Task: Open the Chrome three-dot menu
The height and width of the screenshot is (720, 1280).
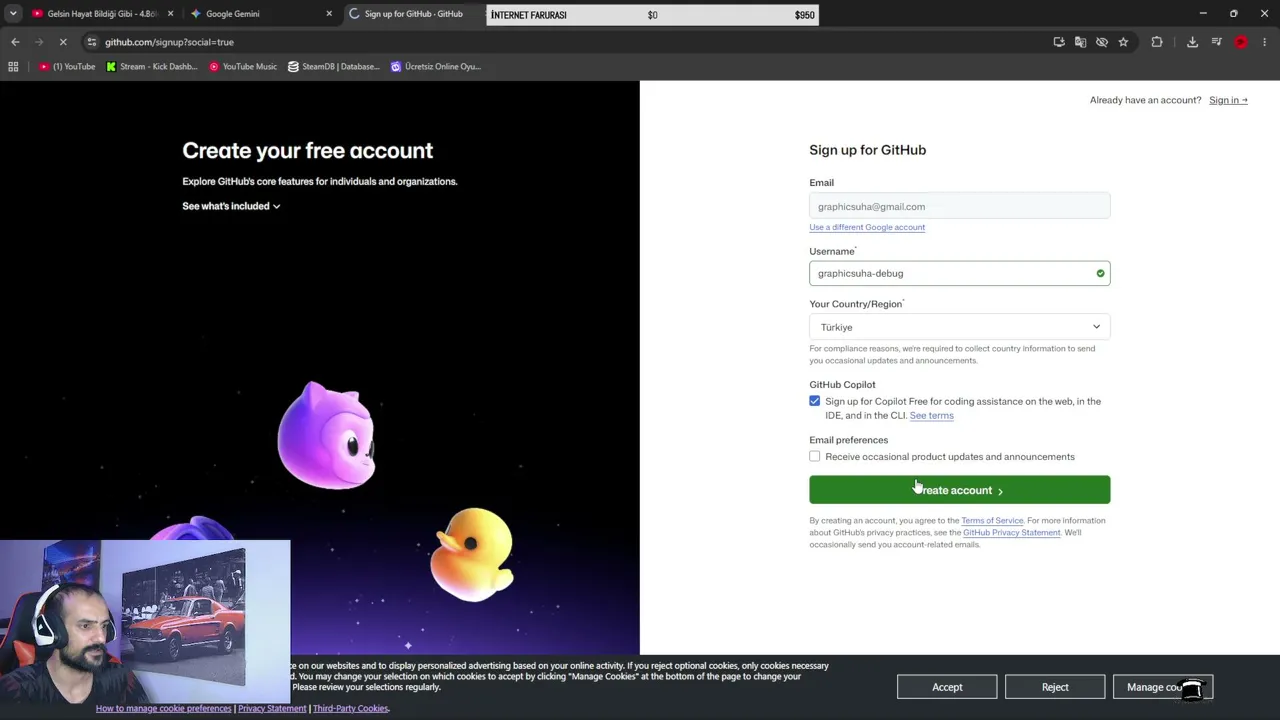Action: 1265,42
